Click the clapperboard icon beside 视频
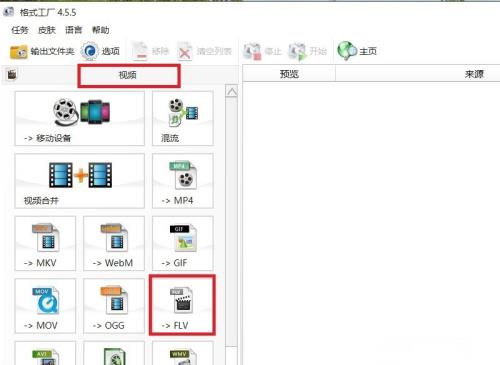This screenshot has width=500, height=365. tap(12, 74)
